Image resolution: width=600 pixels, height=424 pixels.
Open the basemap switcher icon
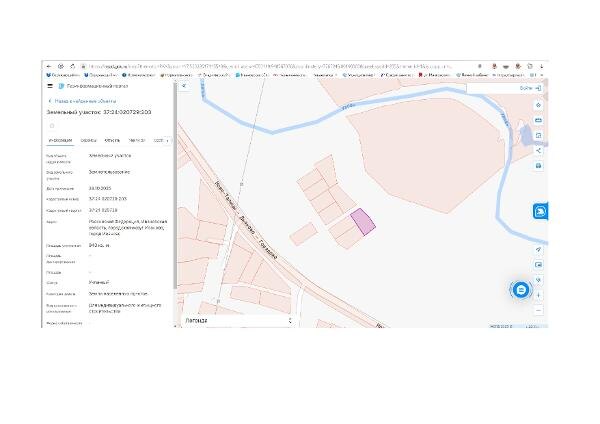coord(538,265)
